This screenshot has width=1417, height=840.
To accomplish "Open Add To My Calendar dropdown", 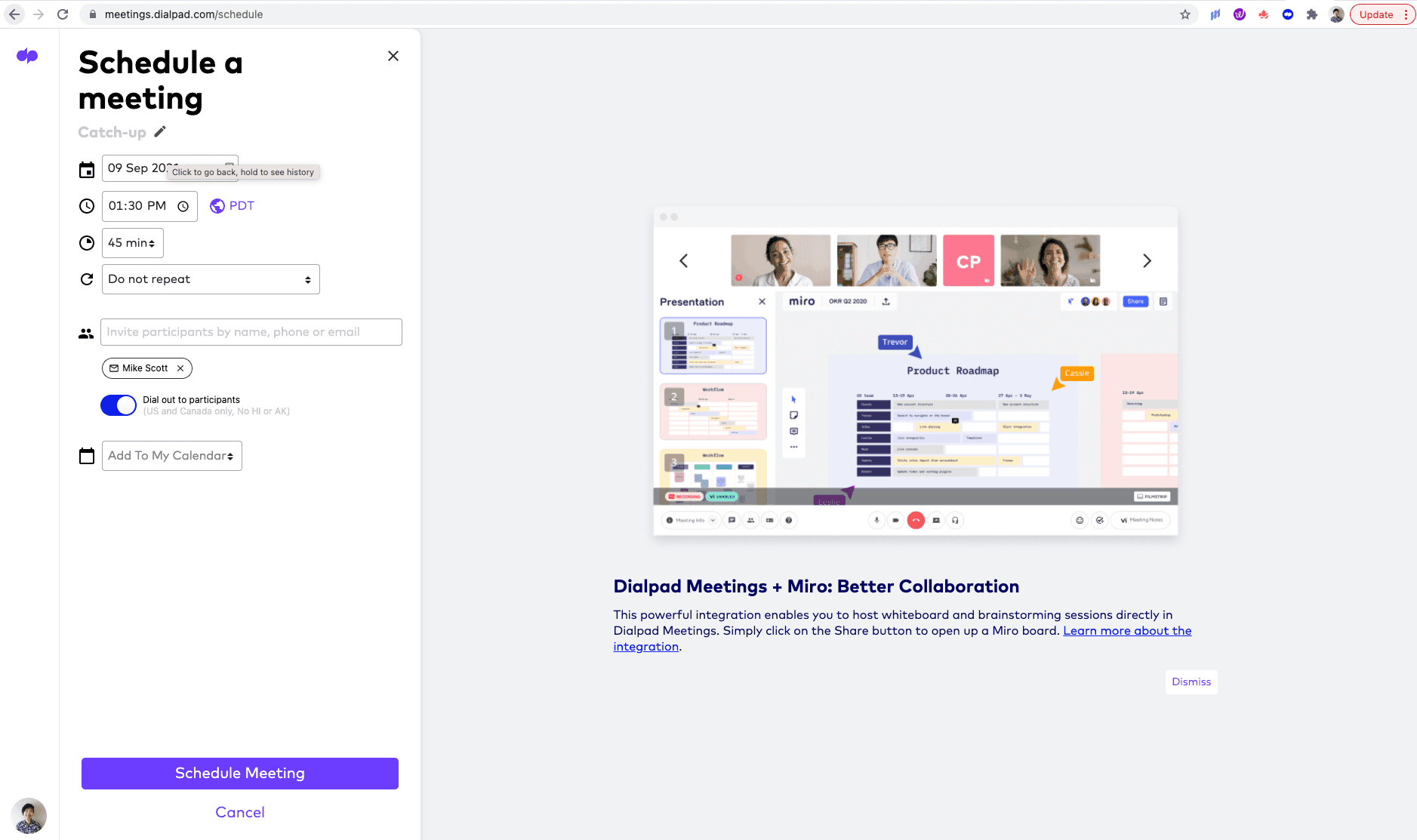I will [171, 456].
